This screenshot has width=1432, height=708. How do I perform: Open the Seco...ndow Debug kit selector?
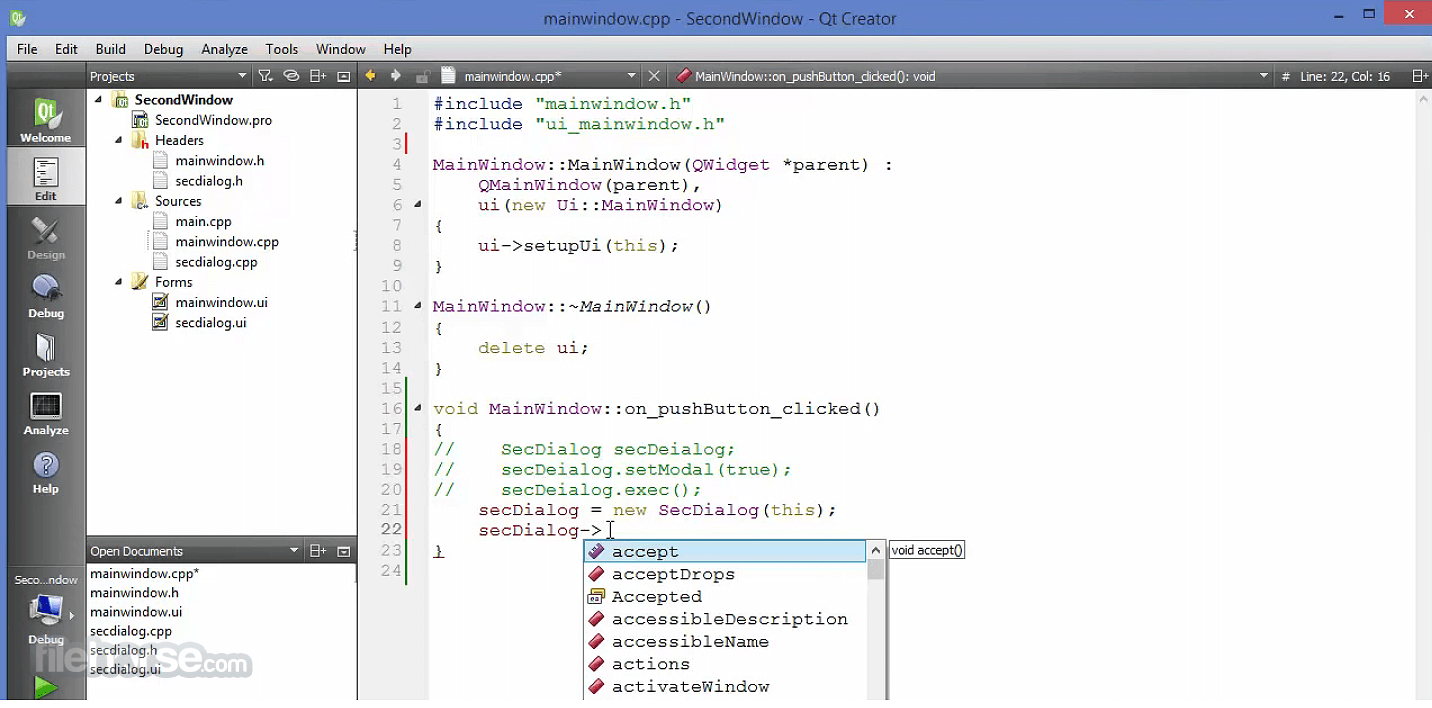point(45,610)
